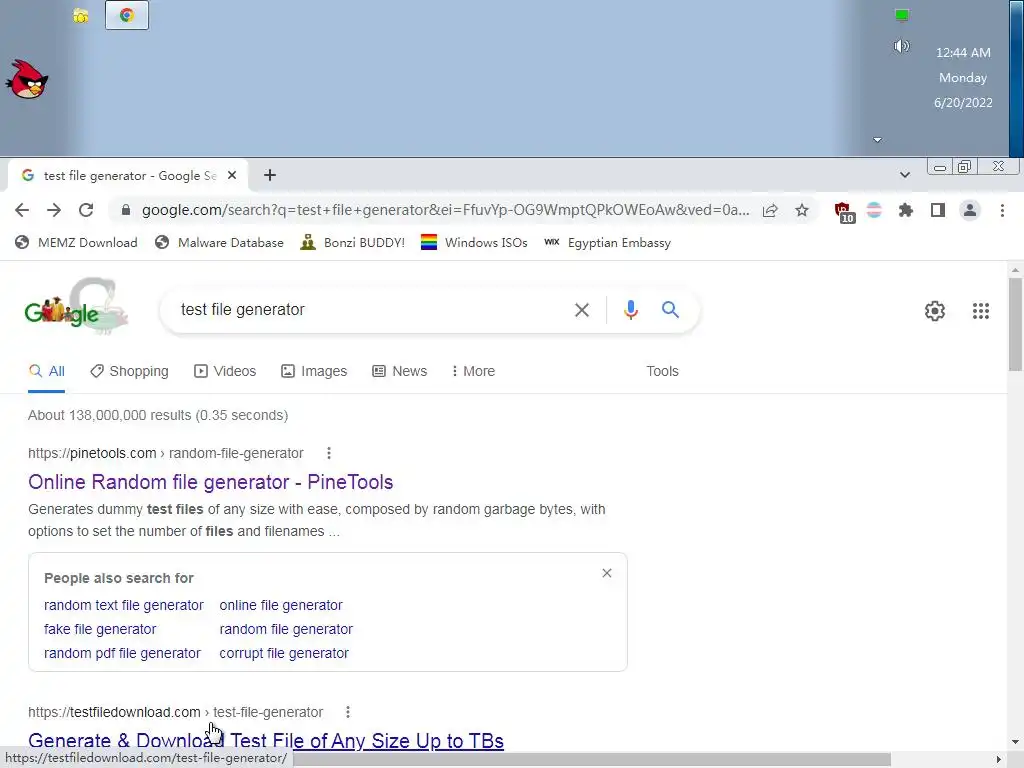Open the uBlock extension showing 10
This screenshot has height=768, width=1024.
click(844, 212)
